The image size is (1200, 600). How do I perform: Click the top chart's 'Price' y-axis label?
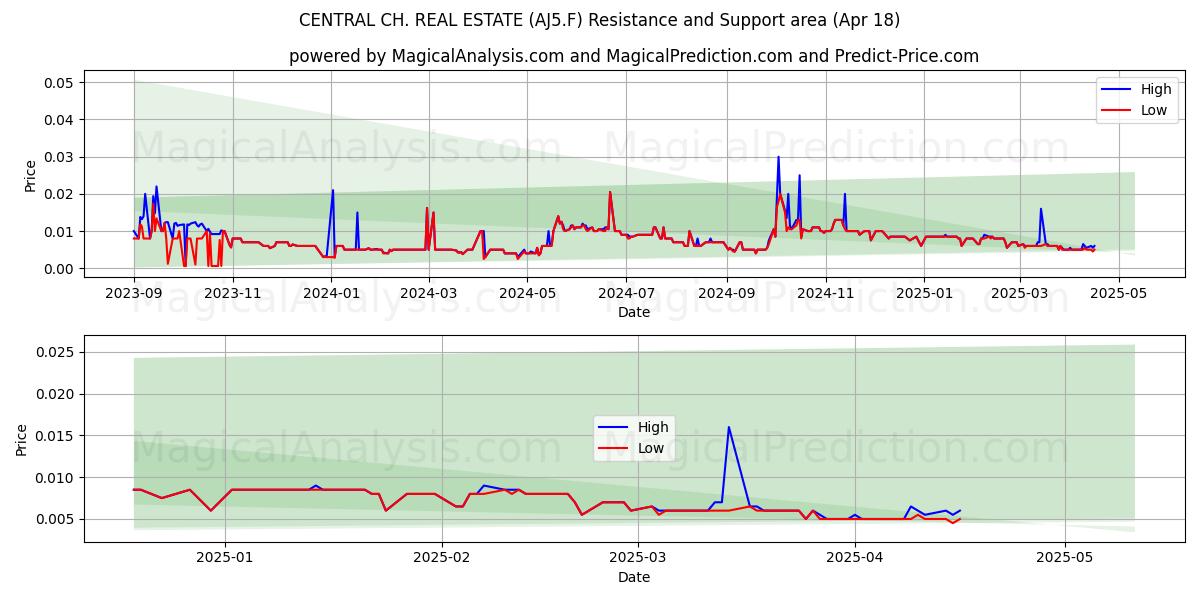pos(30,175)
